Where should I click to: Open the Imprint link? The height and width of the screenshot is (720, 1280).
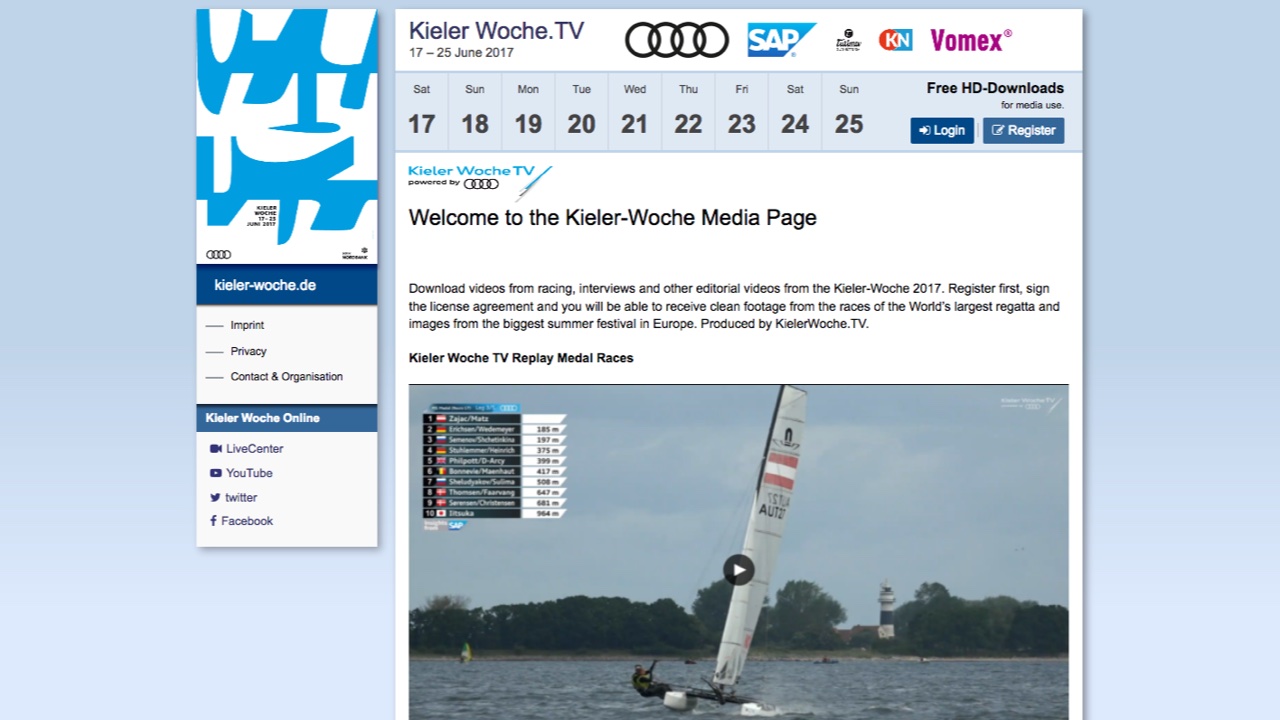coord(247,325)
